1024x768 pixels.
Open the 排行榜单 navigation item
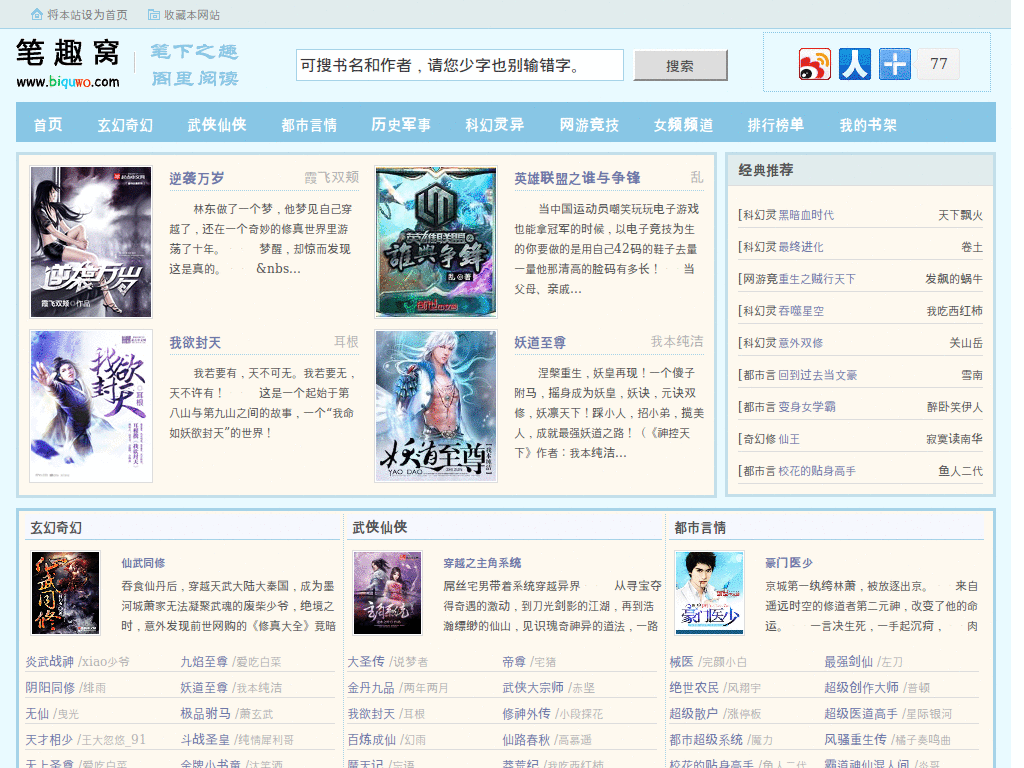click(776, 125)
